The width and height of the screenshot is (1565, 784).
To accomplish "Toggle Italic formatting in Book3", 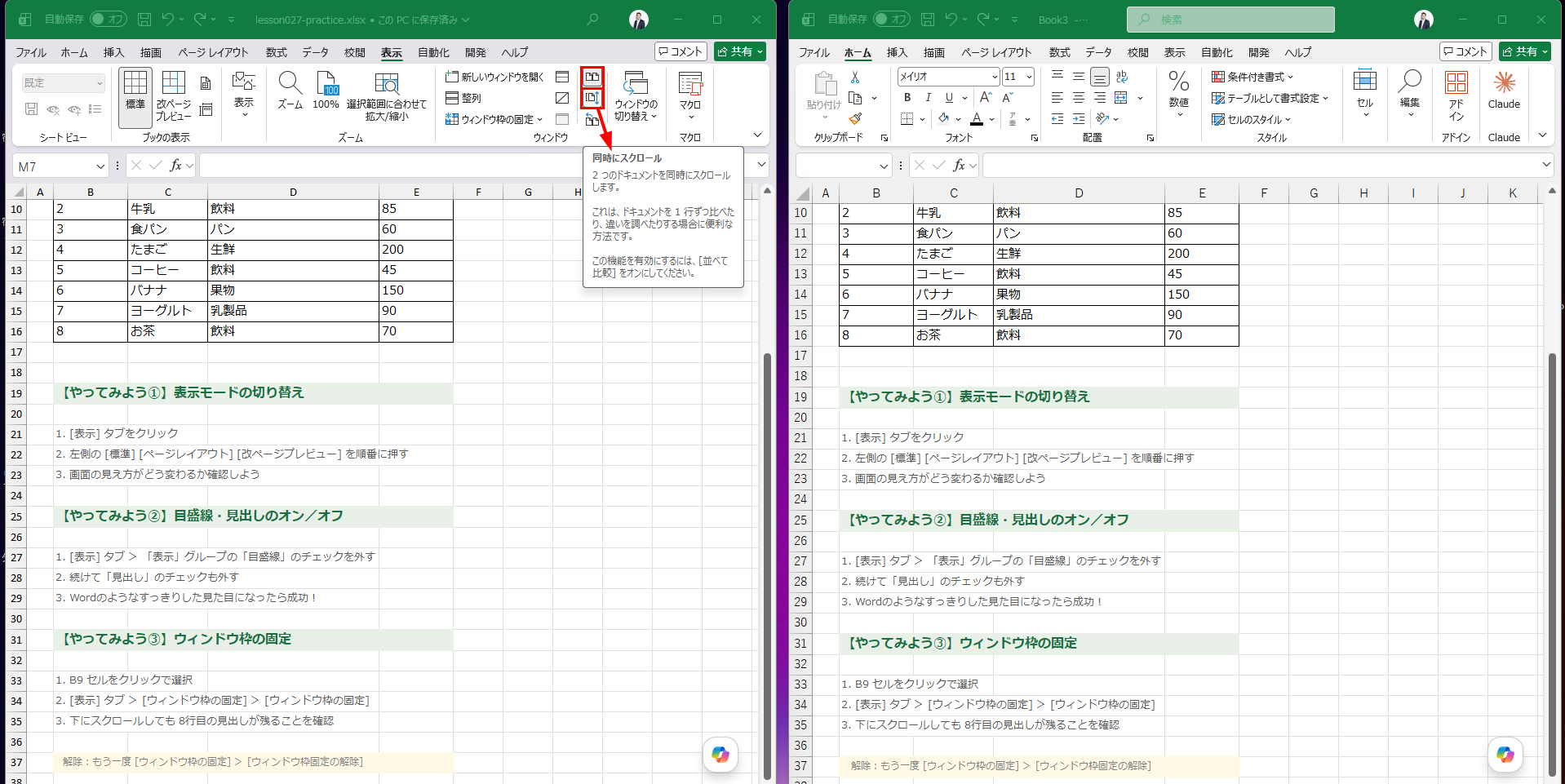I will pos(928,98).
